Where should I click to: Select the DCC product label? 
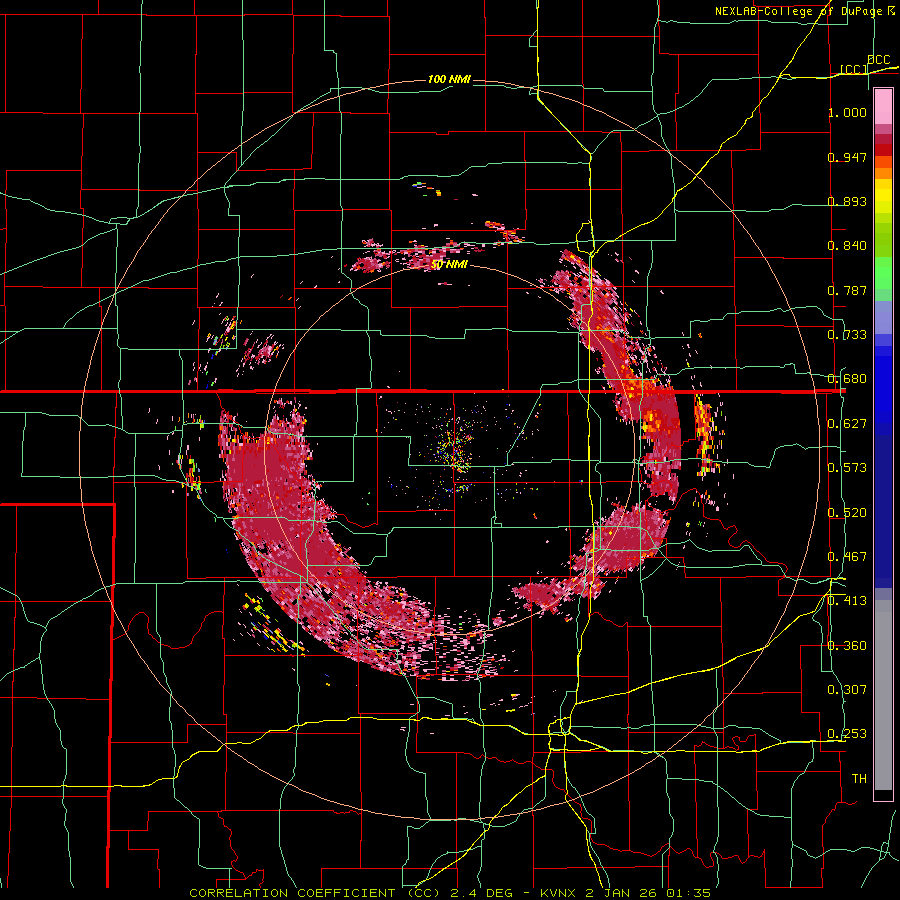point(878,60)
